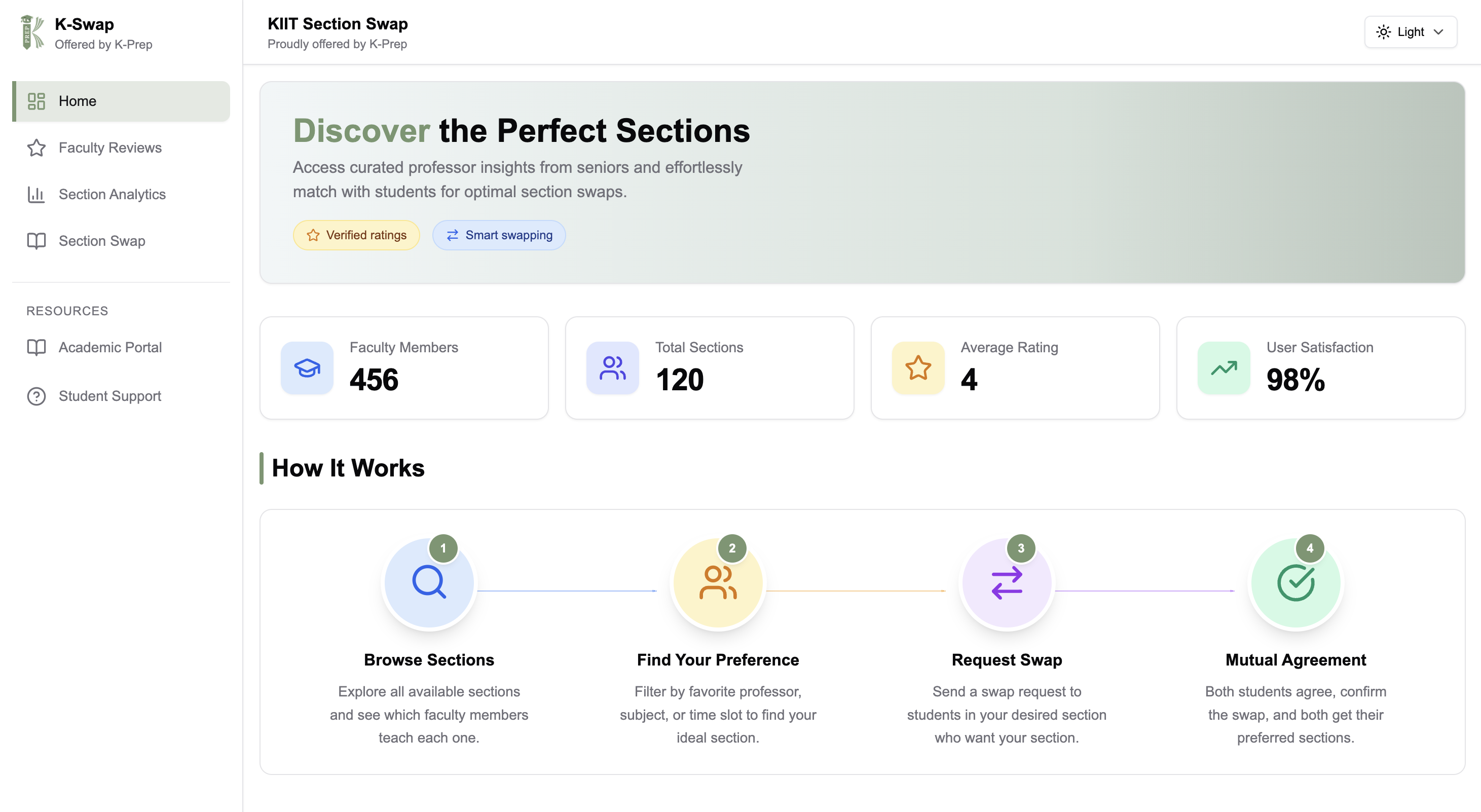Click the 'Discover the Perfect Sections' headline

tap(522, 131)
